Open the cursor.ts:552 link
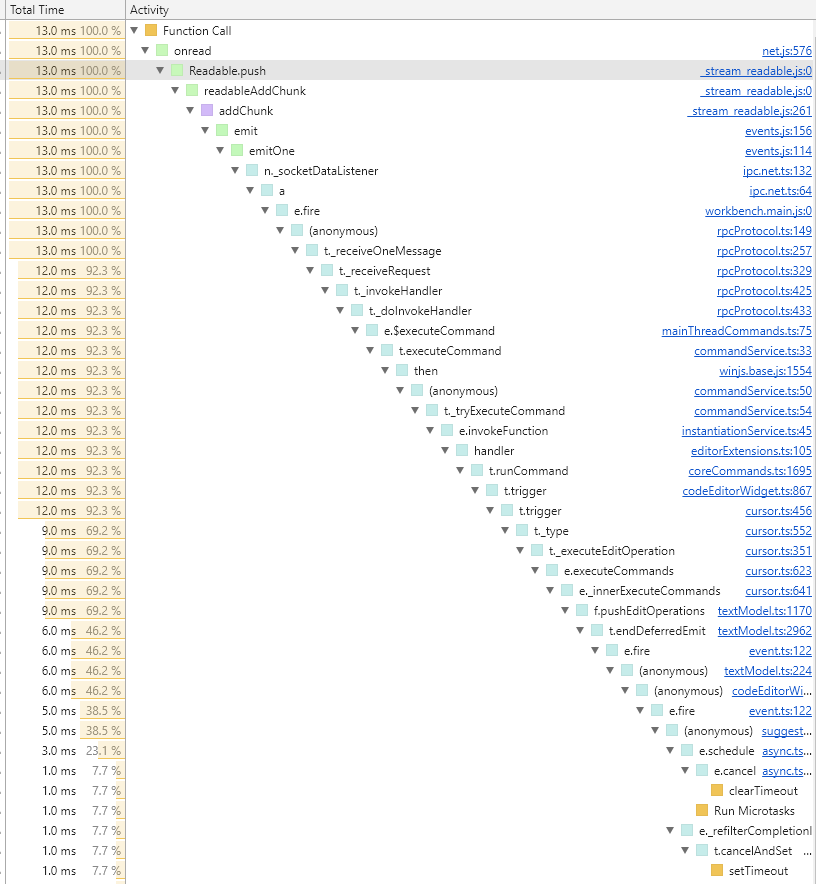 click(778, 531)
